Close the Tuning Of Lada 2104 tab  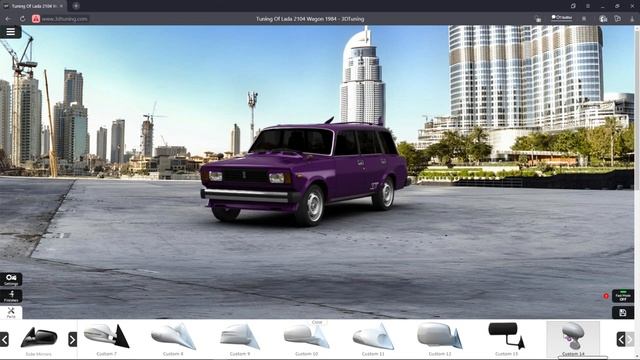coord(62,6)
